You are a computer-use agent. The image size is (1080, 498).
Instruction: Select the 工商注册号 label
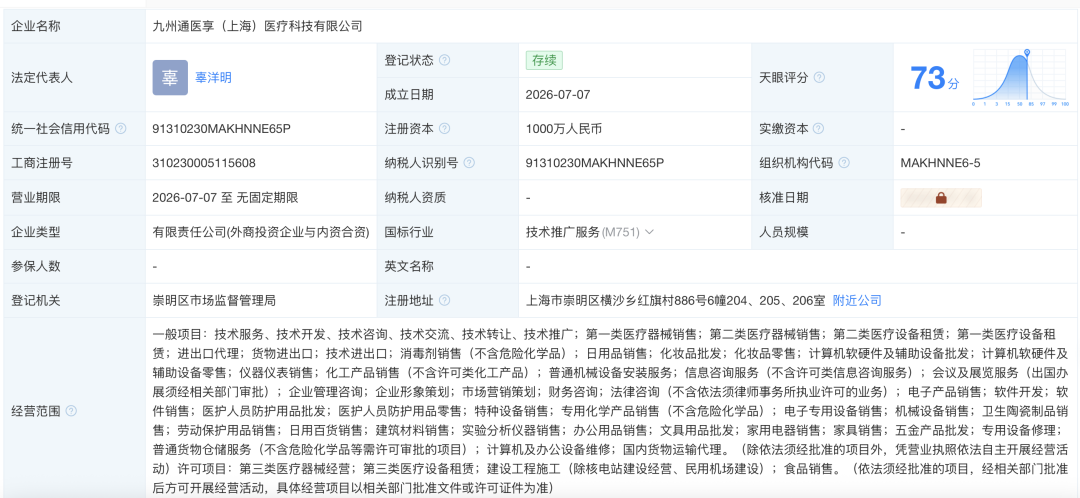pyautogui.click(x=42, y=163)
